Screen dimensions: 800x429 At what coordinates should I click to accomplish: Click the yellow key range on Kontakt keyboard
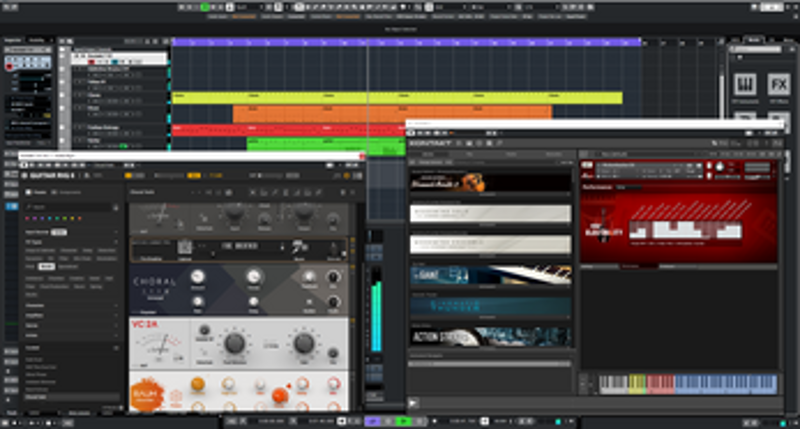pyautogui.click(x=637, y=384)
